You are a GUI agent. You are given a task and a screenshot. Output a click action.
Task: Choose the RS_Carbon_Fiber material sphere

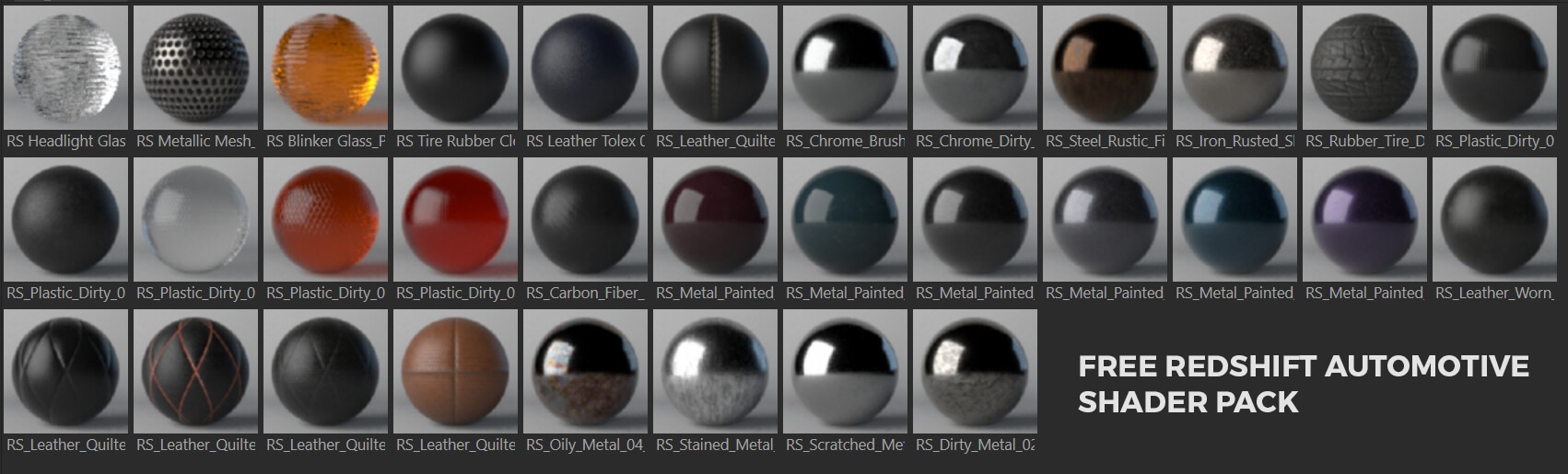coord(585,220)
